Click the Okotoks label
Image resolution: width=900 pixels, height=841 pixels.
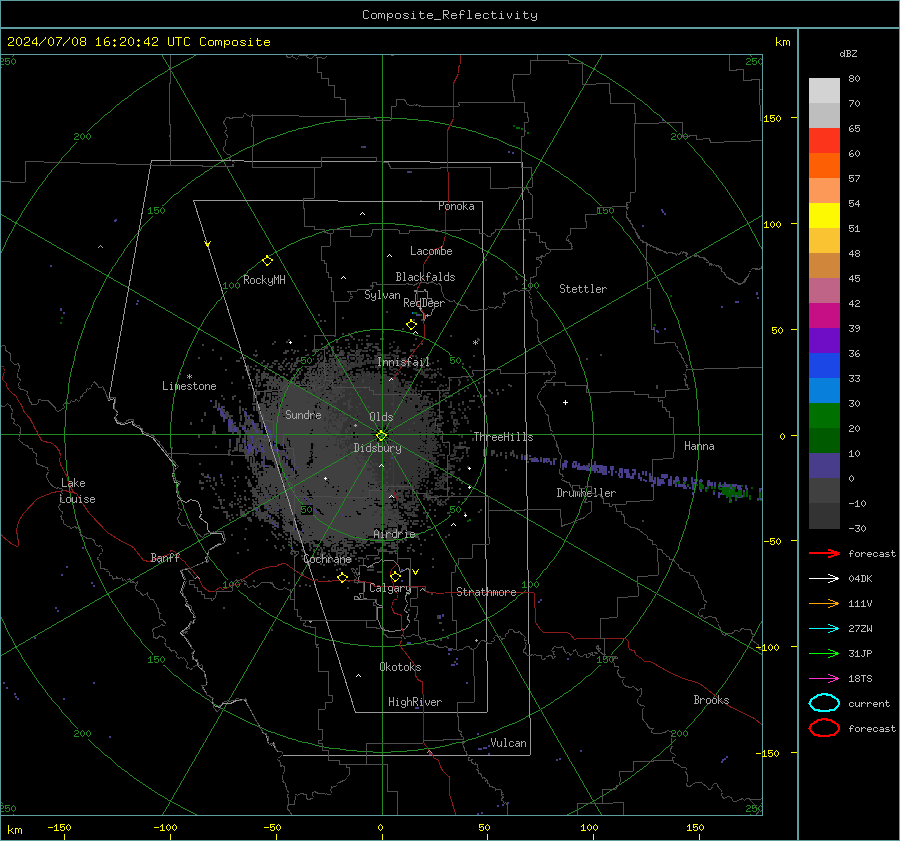400,667
